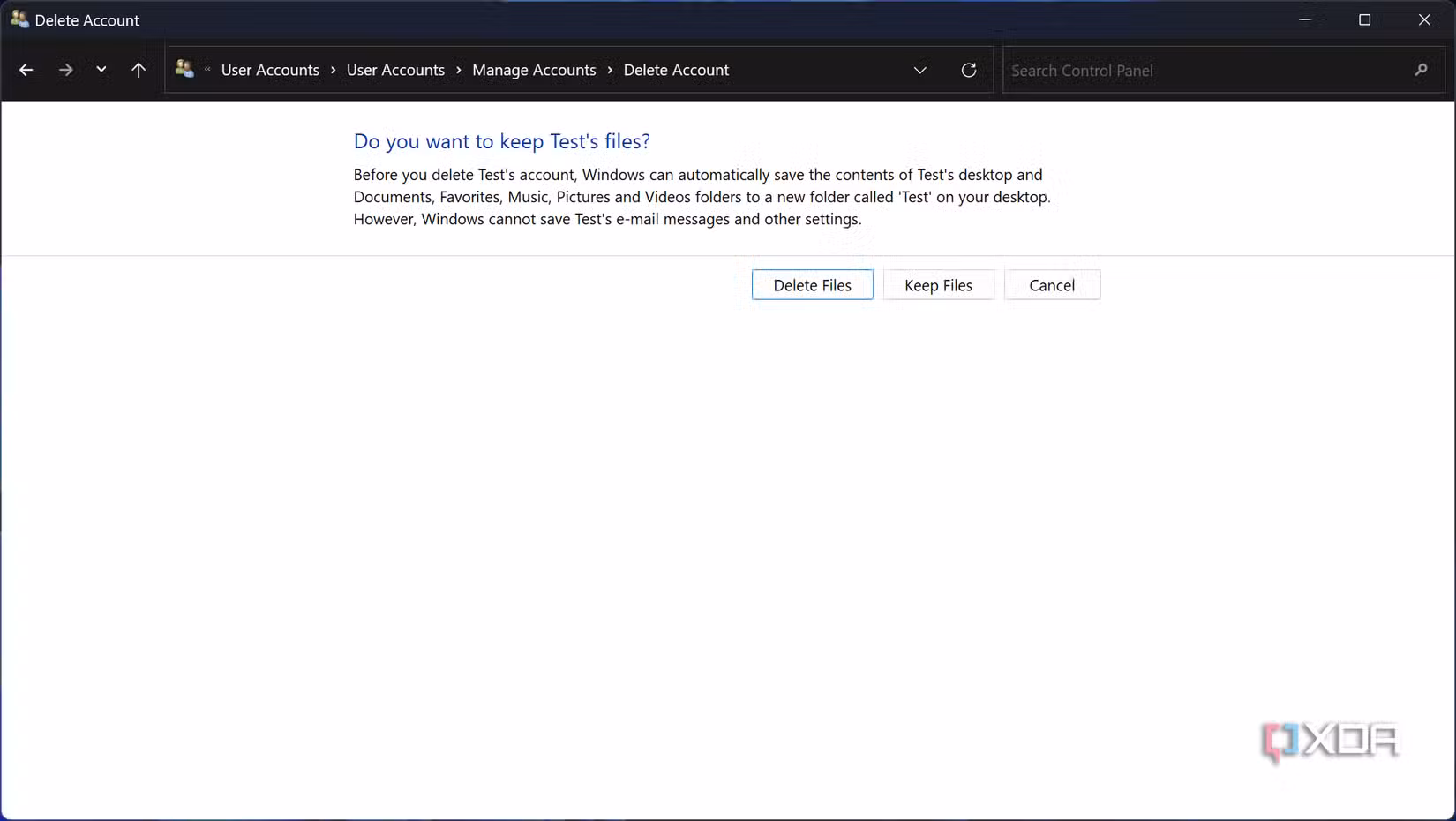Select the Delete Account breadcrumb
The width and height of the screenshot is (1456, 821).
[676, 70]
